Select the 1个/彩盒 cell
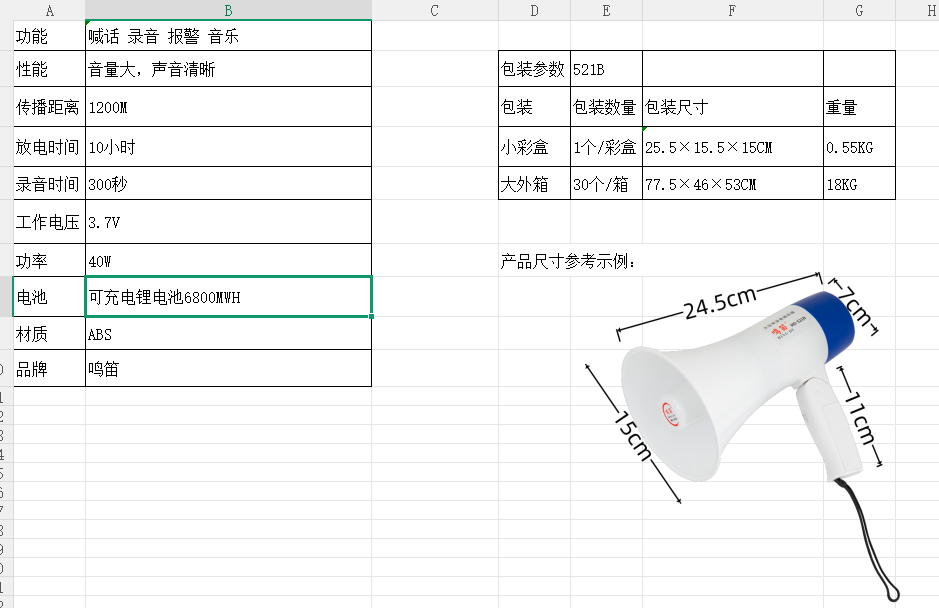 click(x=606, y=147)
